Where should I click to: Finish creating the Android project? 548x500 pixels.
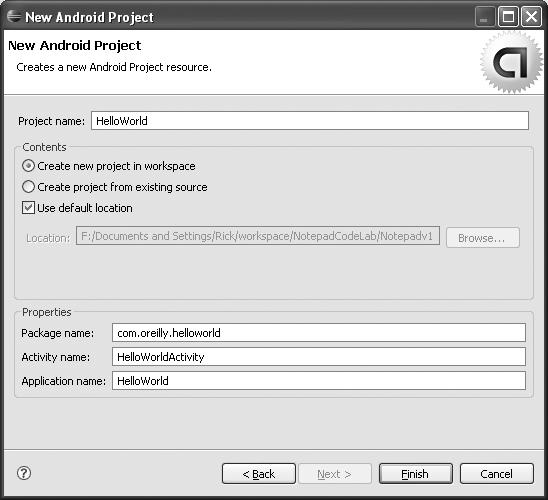tap(416, 474)
